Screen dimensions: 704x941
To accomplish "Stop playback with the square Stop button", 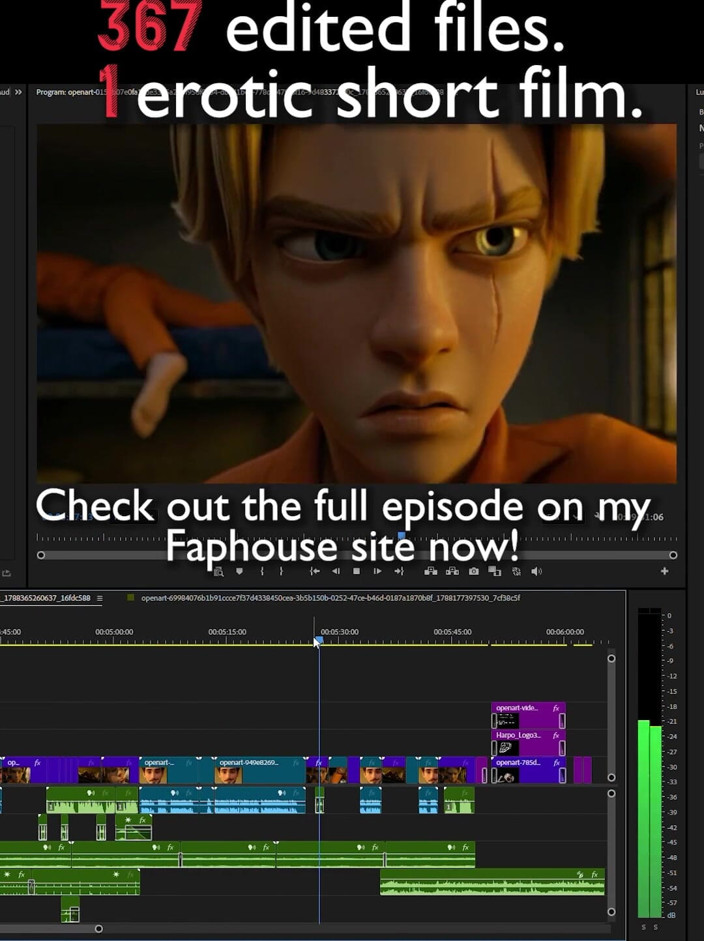I will [357, 571].
